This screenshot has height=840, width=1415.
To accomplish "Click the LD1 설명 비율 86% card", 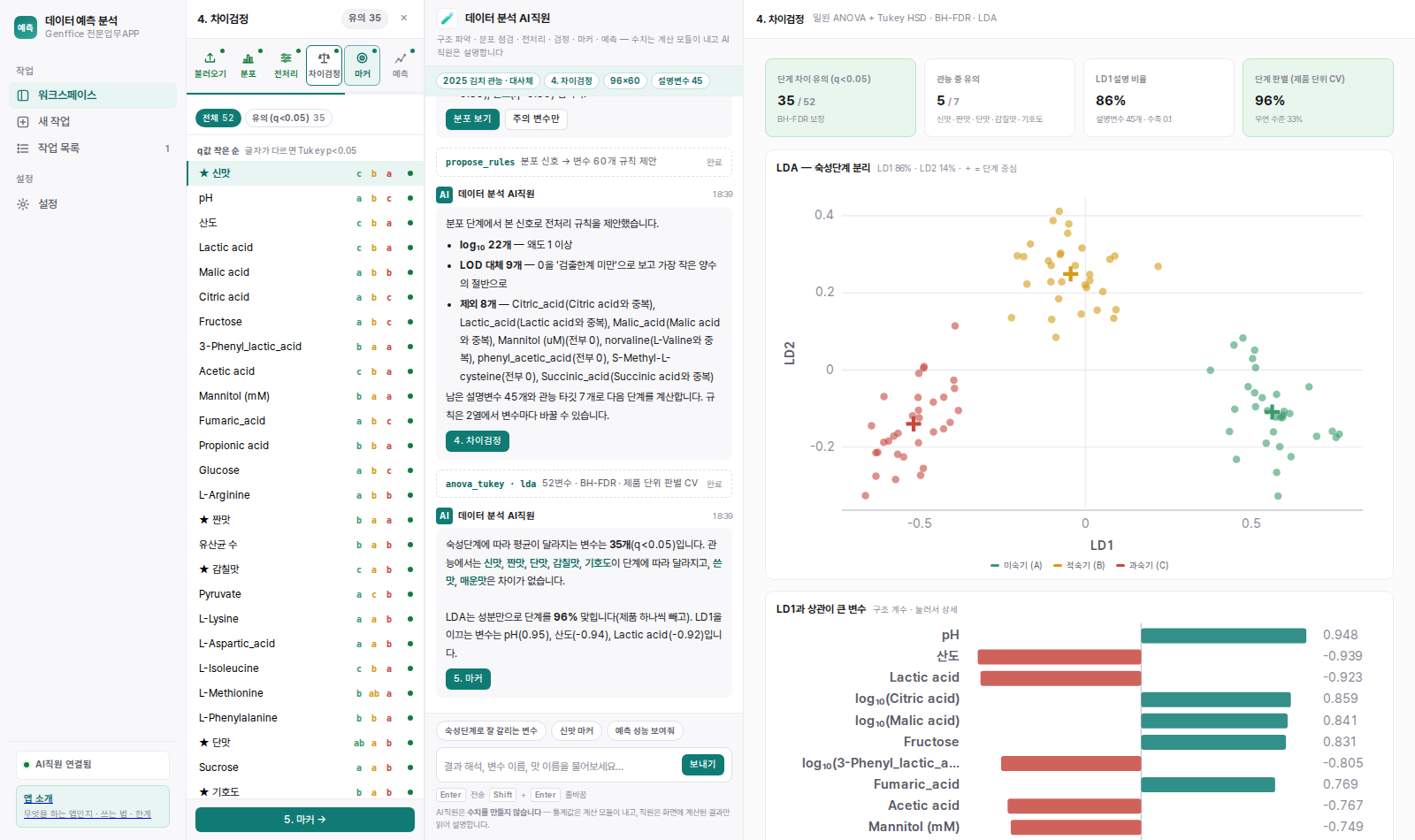I will [x=1159, y=98].
